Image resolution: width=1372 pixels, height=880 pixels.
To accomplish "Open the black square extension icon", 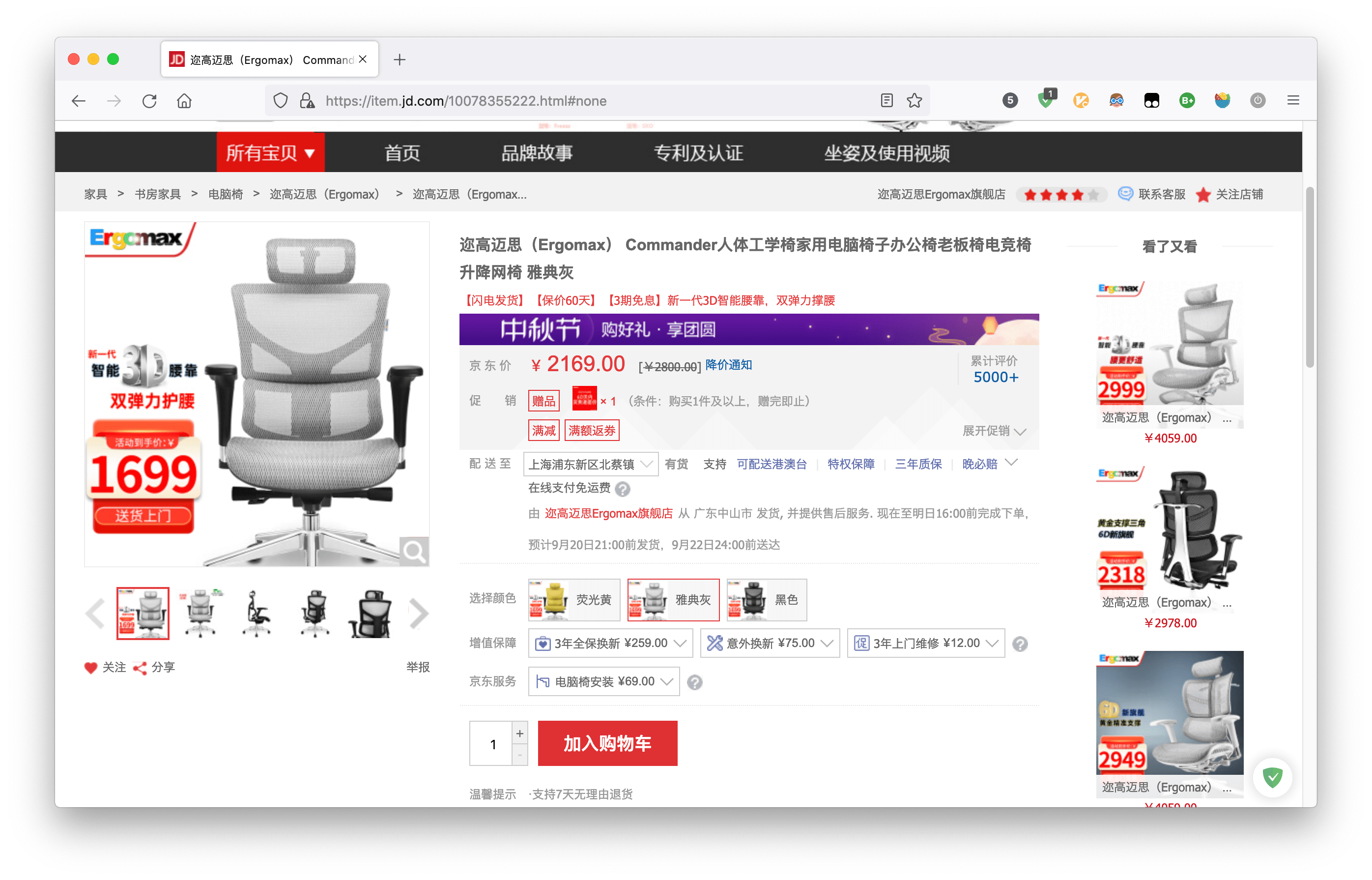I will 1151,101.
